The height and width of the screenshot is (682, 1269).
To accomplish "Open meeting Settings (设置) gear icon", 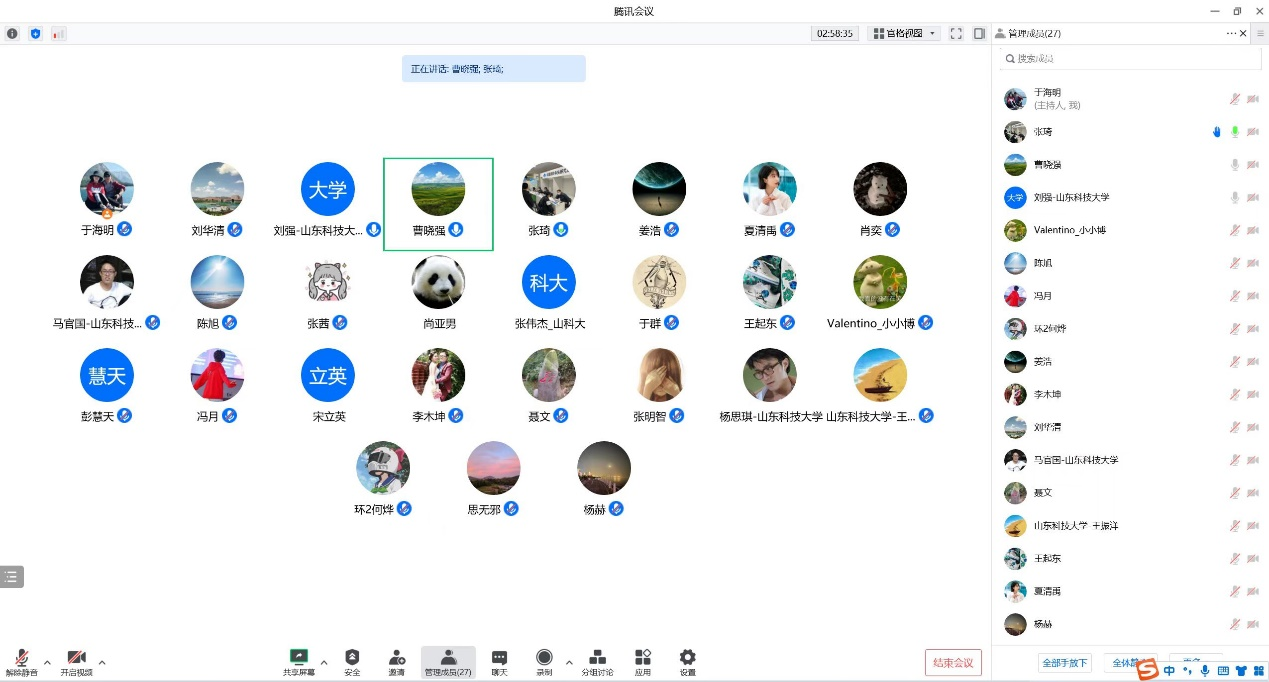I will tap(687, 660).
